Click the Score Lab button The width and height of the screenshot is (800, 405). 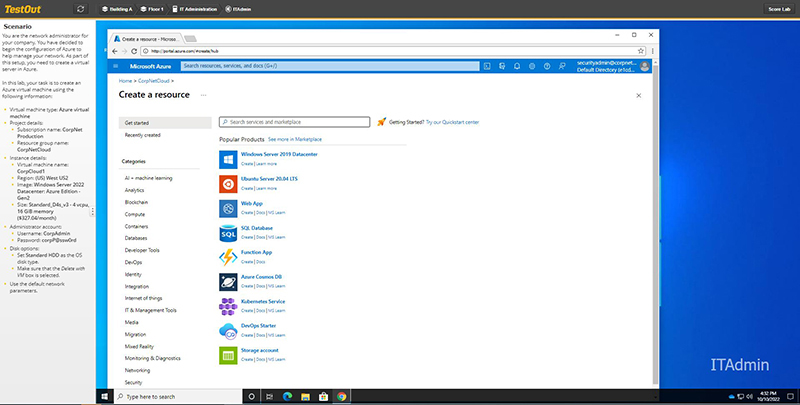coord(779,9)
